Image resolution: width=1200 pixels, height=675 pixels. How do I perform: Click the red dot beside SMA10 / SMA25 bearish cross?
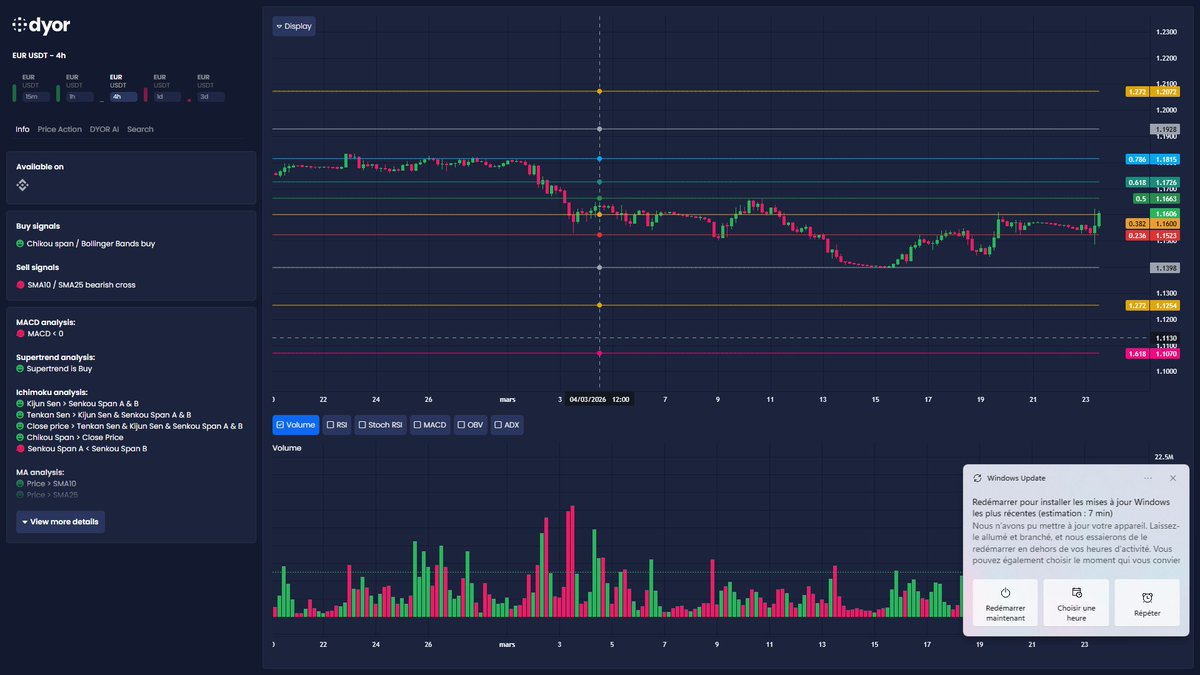(x=19, y=284)
